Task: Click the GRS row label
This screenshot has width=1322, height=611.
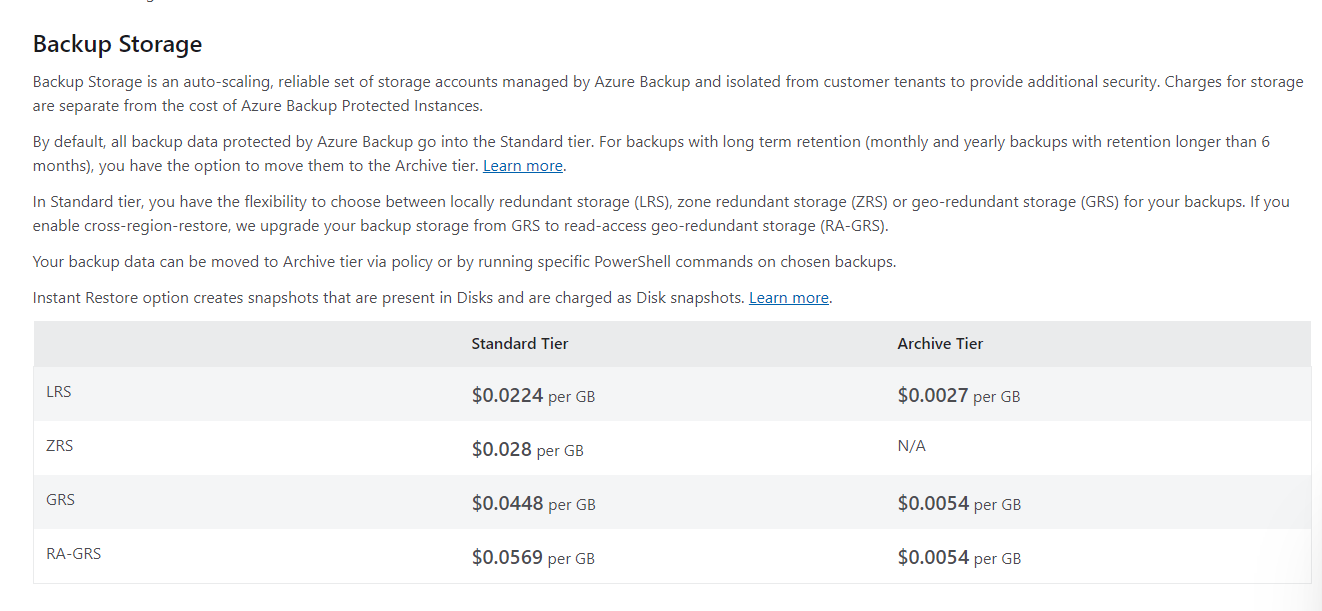Action: click(60, 500)
